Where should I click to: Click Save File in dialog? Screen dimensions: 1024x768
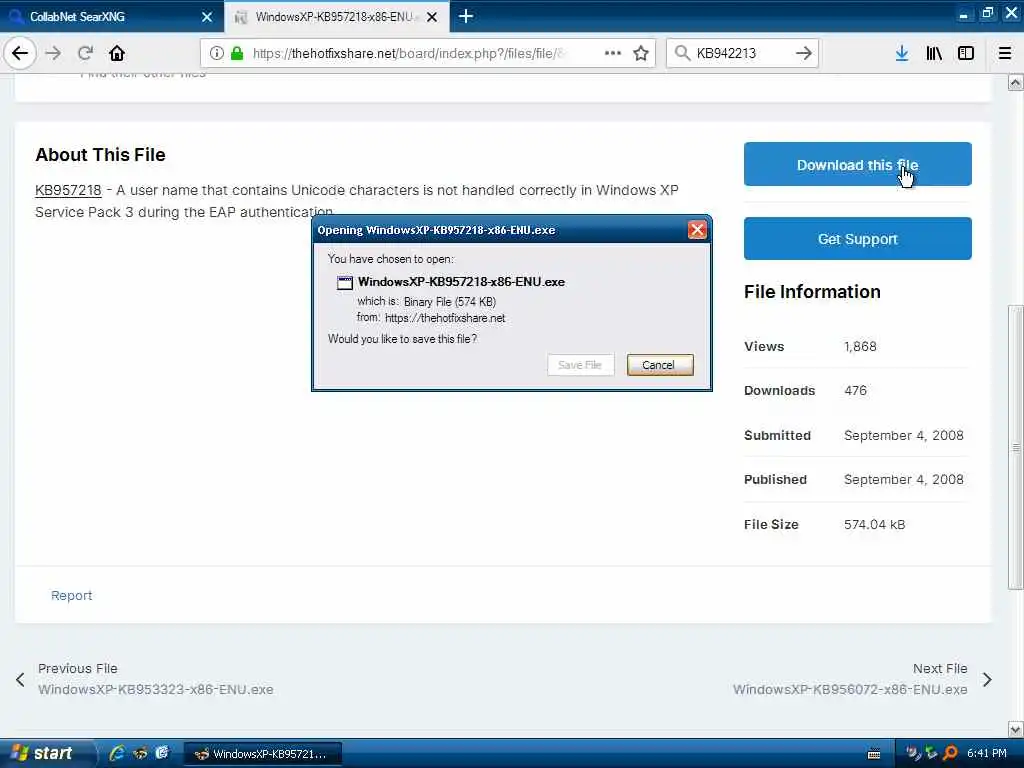(x=580, y=365)
